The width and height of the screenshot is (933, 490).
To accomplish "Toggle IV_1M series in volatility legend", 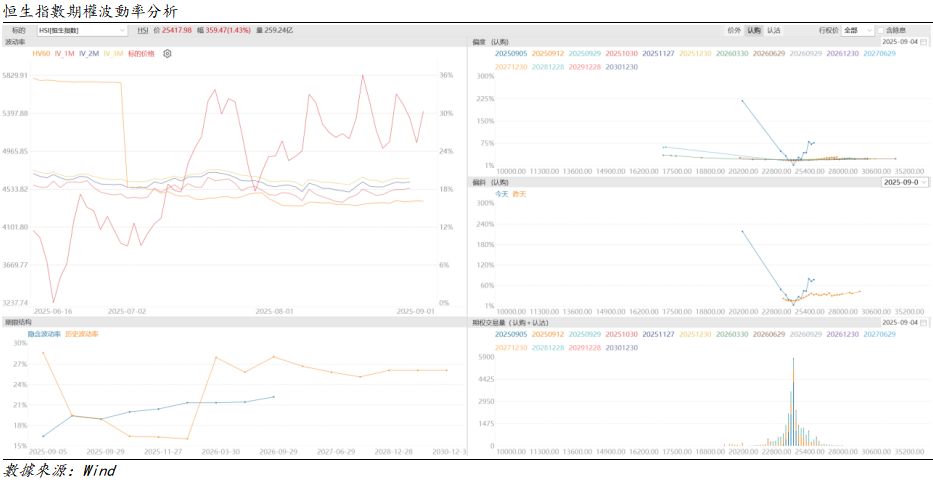I will (64, 53).
